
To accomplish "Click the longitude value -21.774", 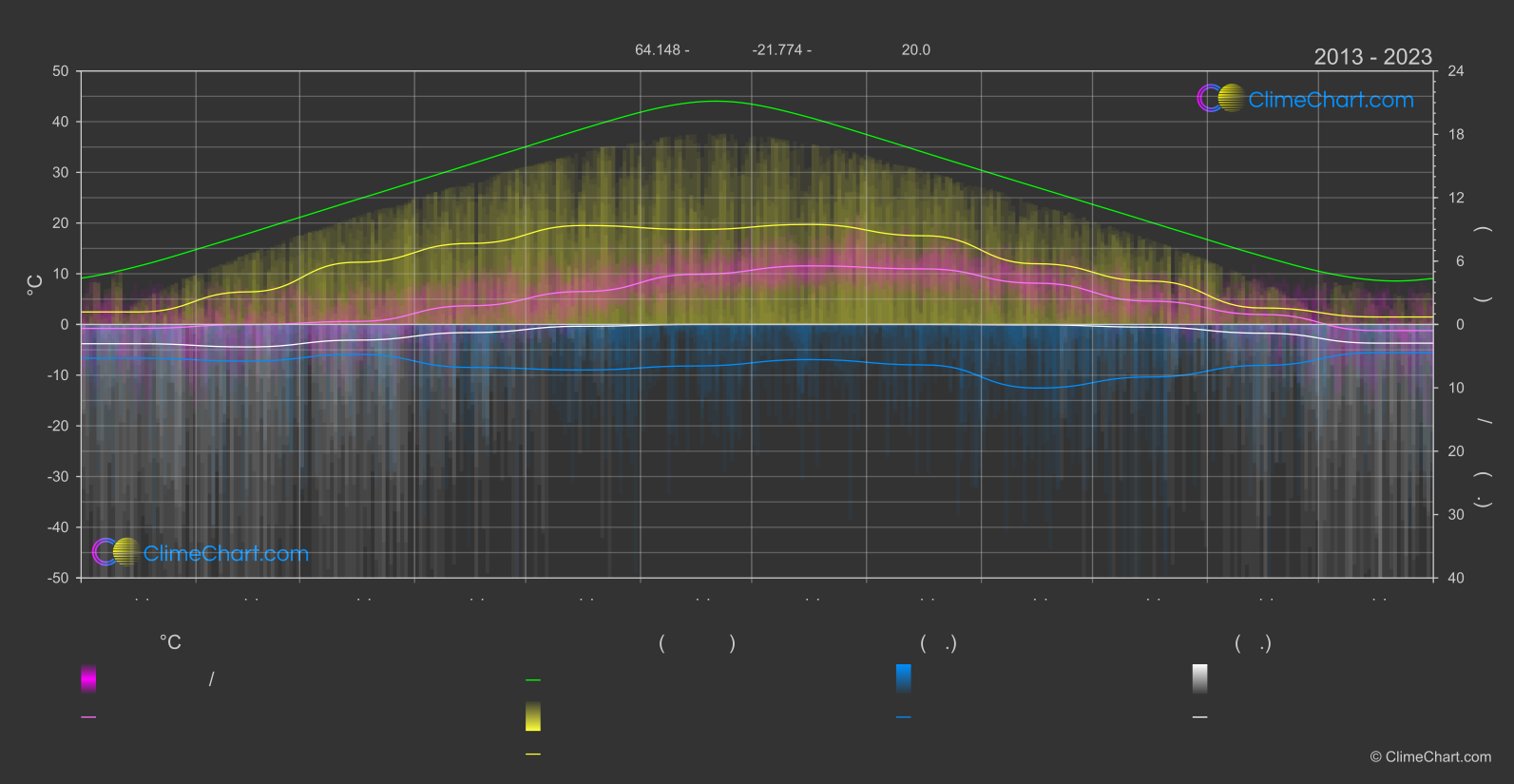I will pos(777,49).
